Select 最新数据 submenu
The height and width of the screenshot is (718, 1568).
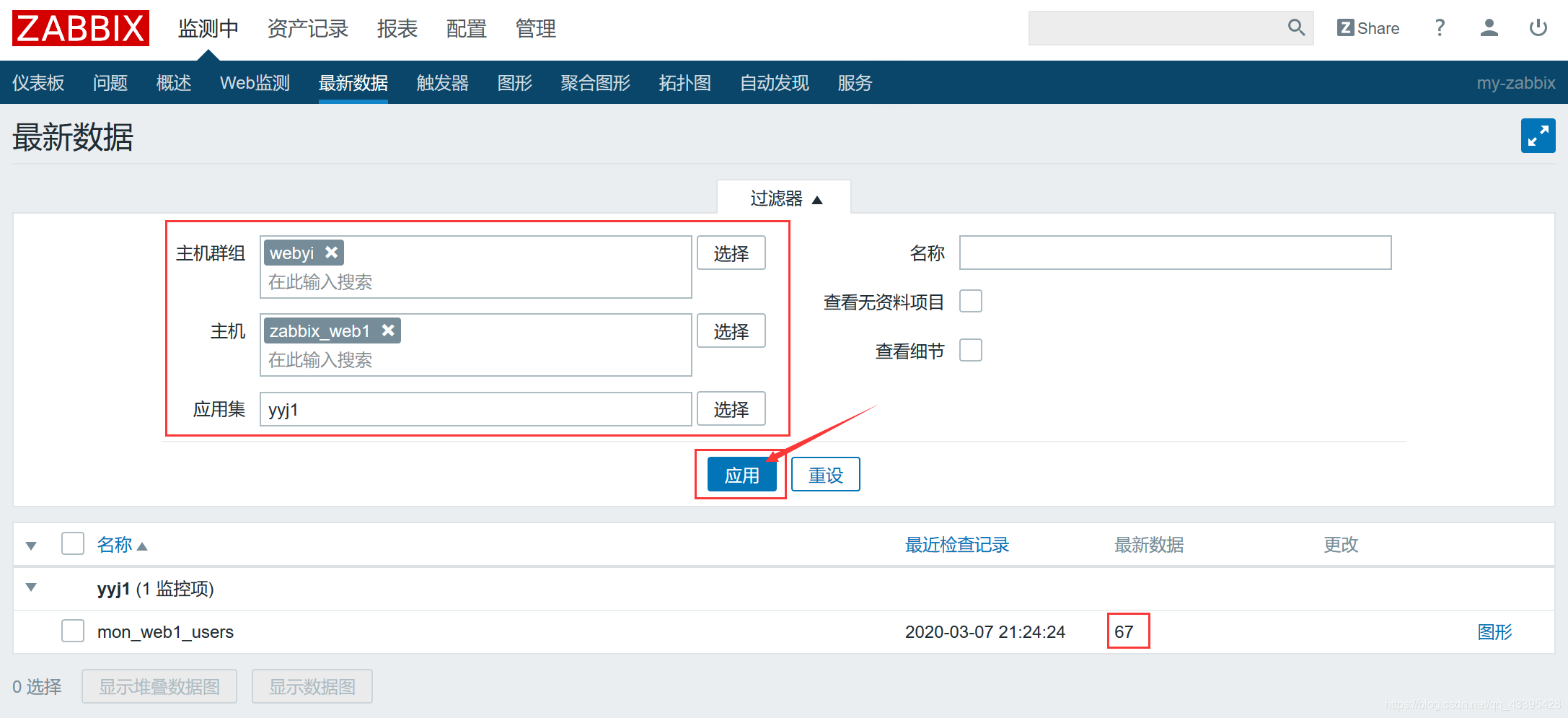coord(353,83)
